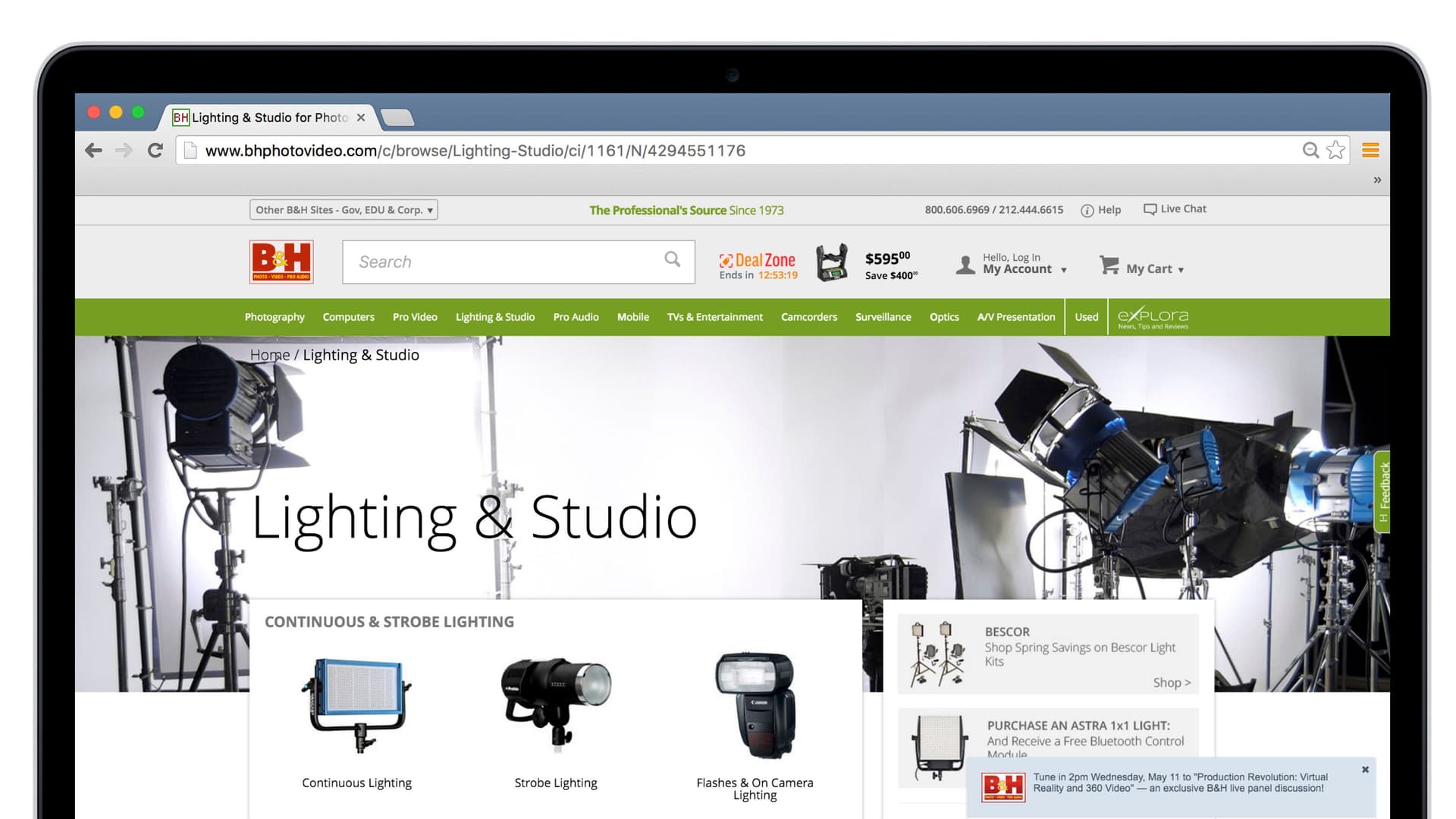
Task: Open the green Feedback side tab
Action: click(x=1382, y=491)
